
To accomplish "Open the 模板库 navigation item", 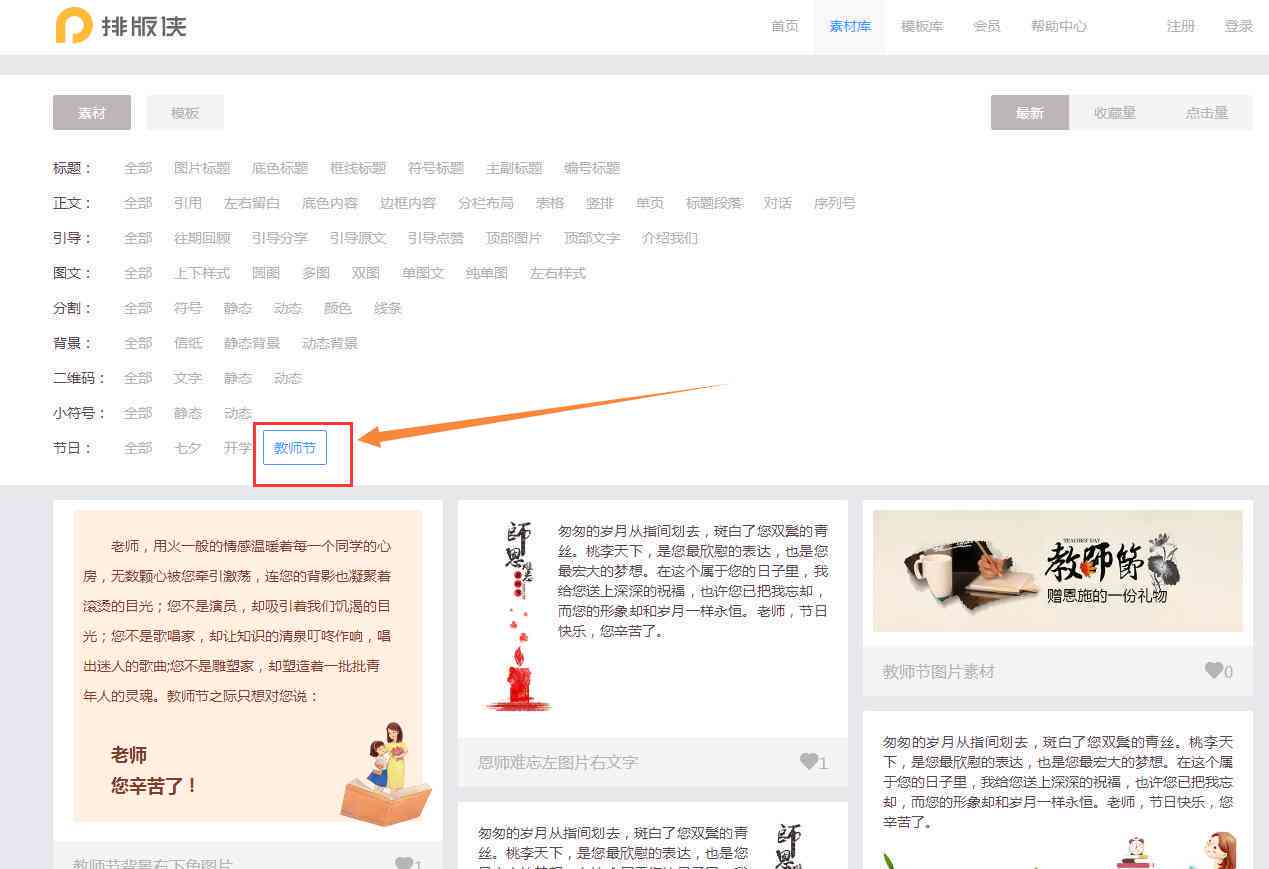I will tap(922, 26).
